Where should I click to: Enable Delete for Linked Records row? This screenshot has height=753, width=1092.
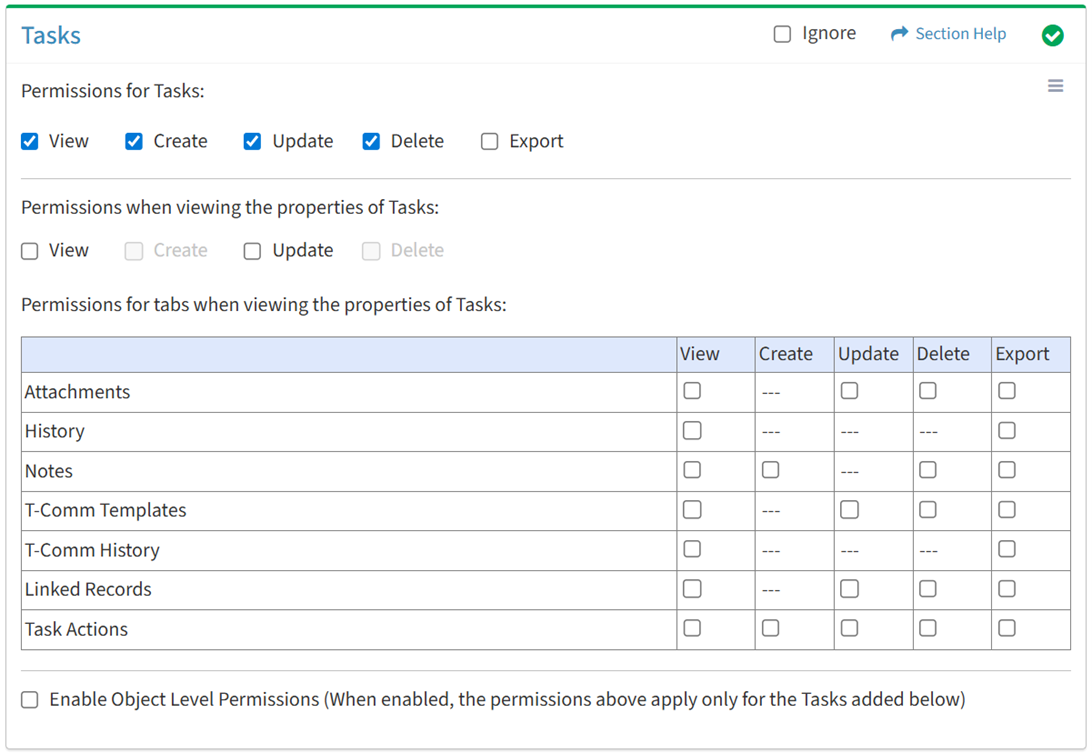tap(928, 589)
